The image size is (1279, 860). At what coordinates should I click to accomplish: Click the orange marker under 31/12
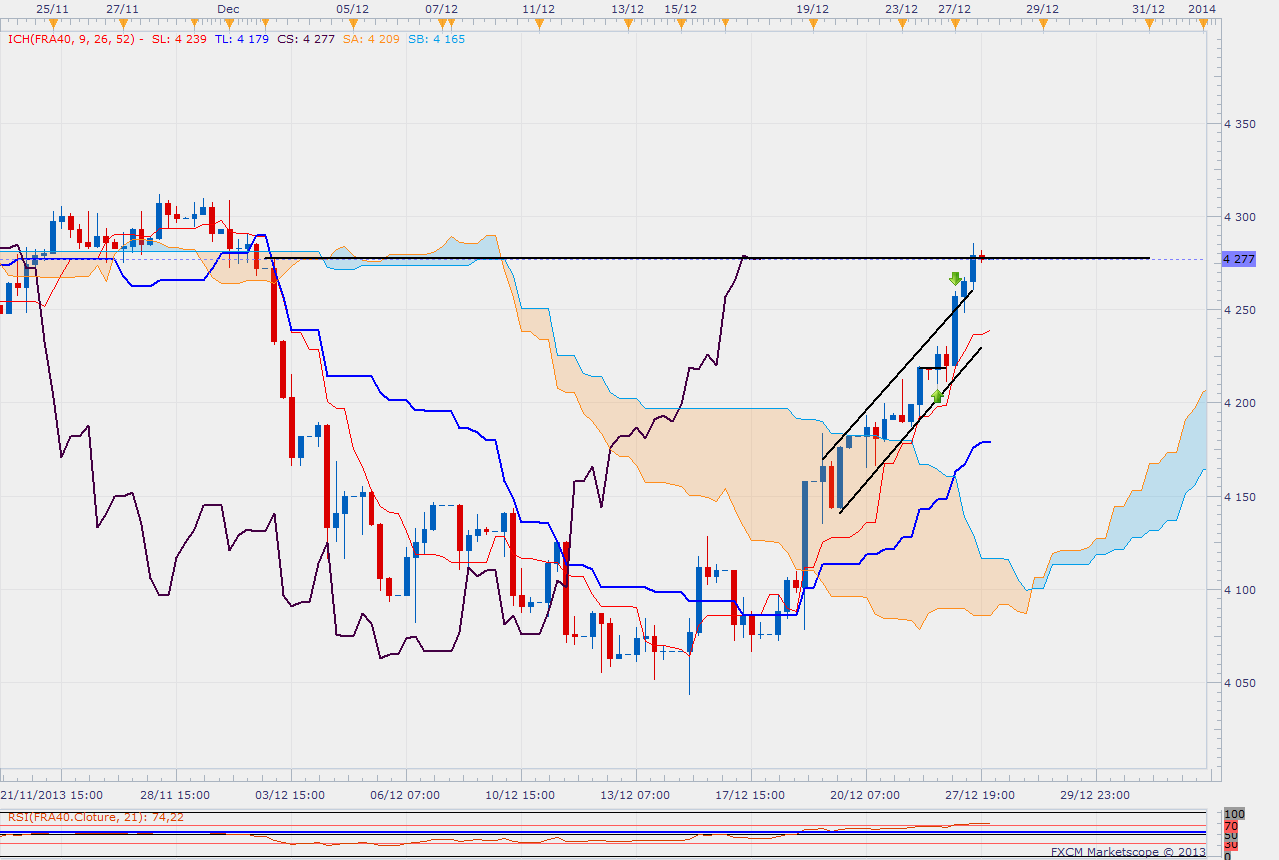[x=1148, y=22]
